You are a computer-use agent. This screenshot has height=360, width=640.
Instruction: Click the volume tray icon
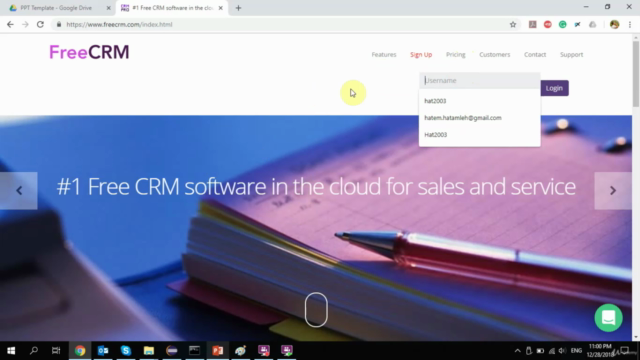pos(562,351)
